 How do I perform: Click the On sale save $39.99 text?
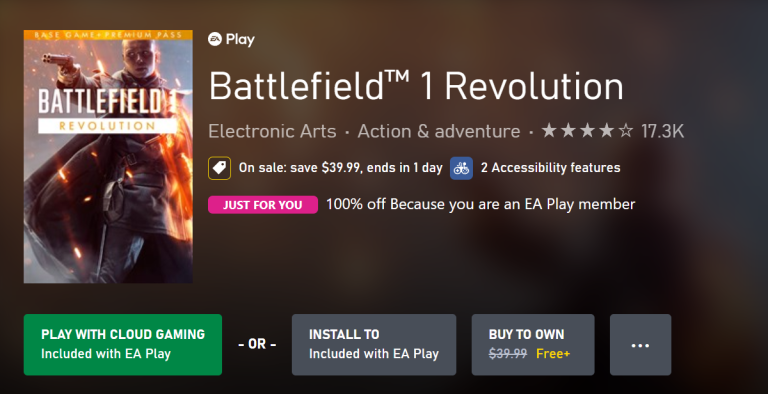coord(340,168)
